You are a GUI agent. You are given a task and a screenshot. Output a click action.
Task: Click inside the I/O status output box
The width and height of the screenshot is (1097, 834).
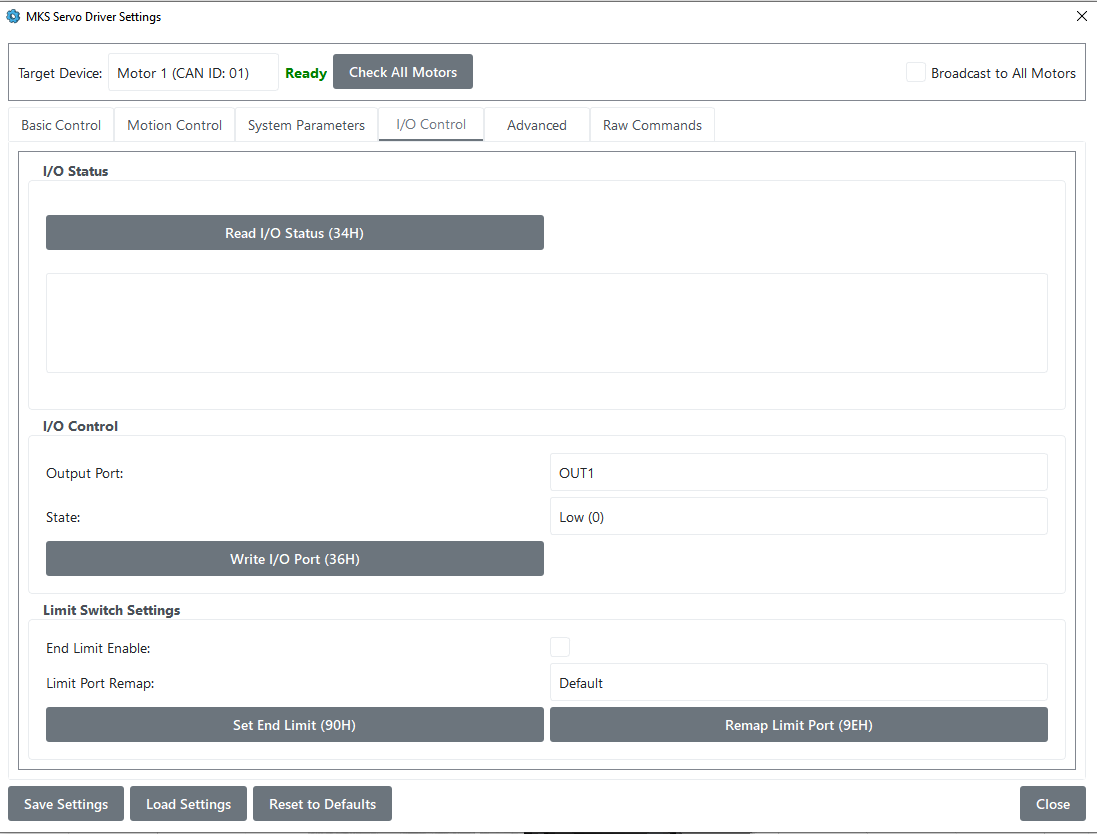coord(546,323)
